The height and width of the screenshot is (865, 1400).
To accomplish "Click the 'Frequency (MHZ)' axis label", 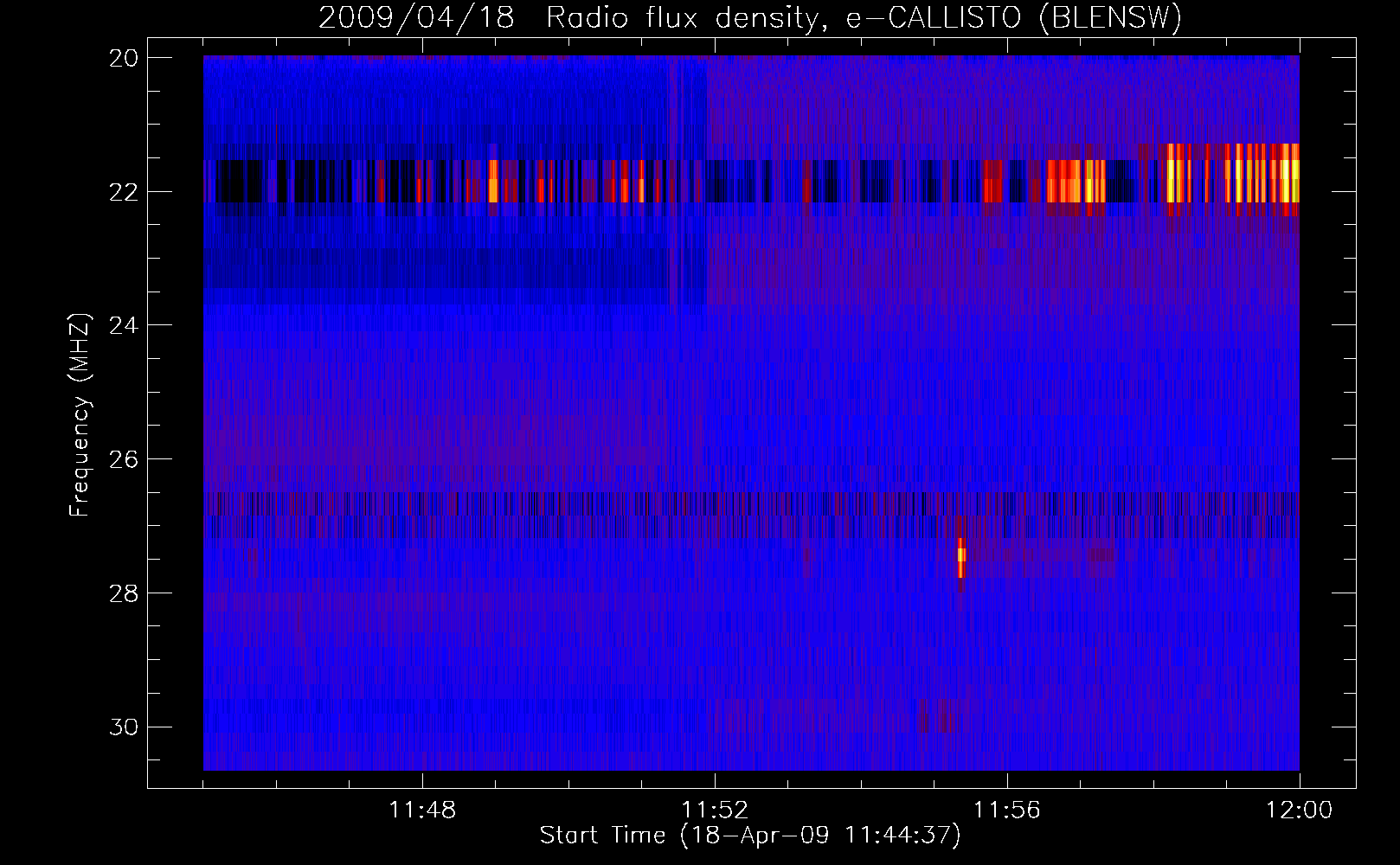I will point(79,415).
